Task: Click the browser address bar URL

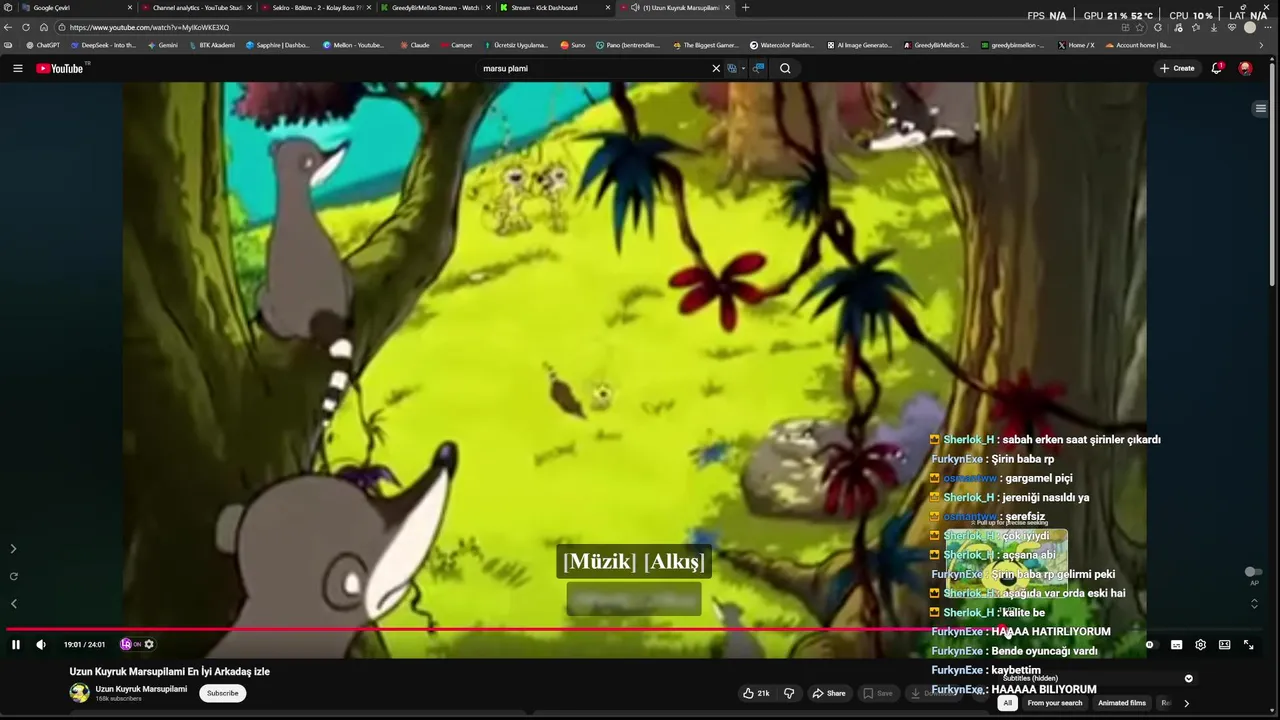Action: (150, 28)
